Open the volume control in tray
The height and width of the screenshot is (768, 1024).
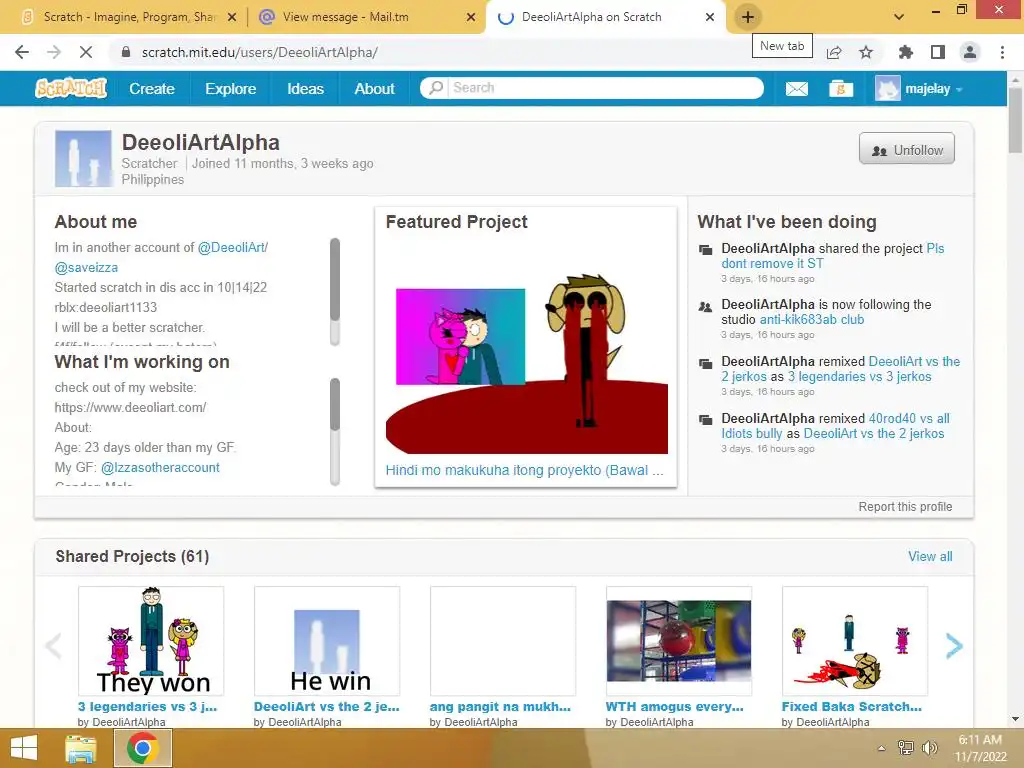(x=929, y=748)
